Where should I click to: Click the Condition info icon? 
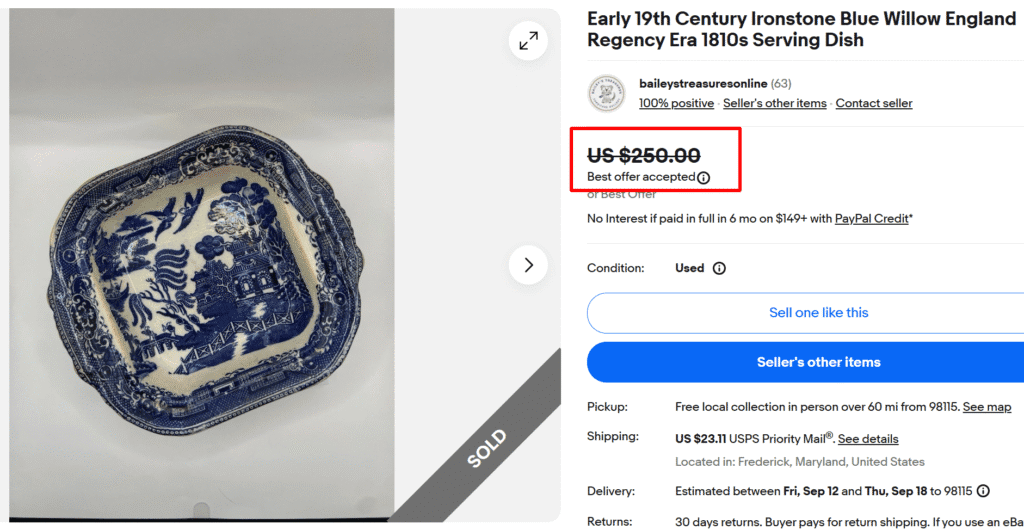[719, 268]
